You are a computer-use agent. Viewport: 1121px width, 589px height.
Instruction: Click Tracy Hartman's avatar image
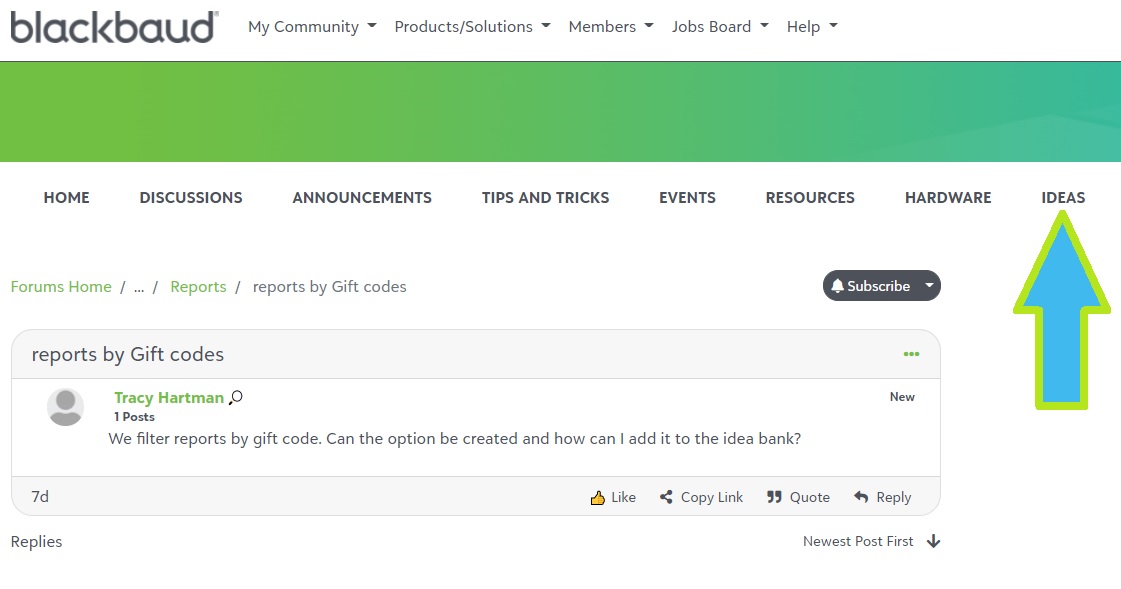point(66,407)
